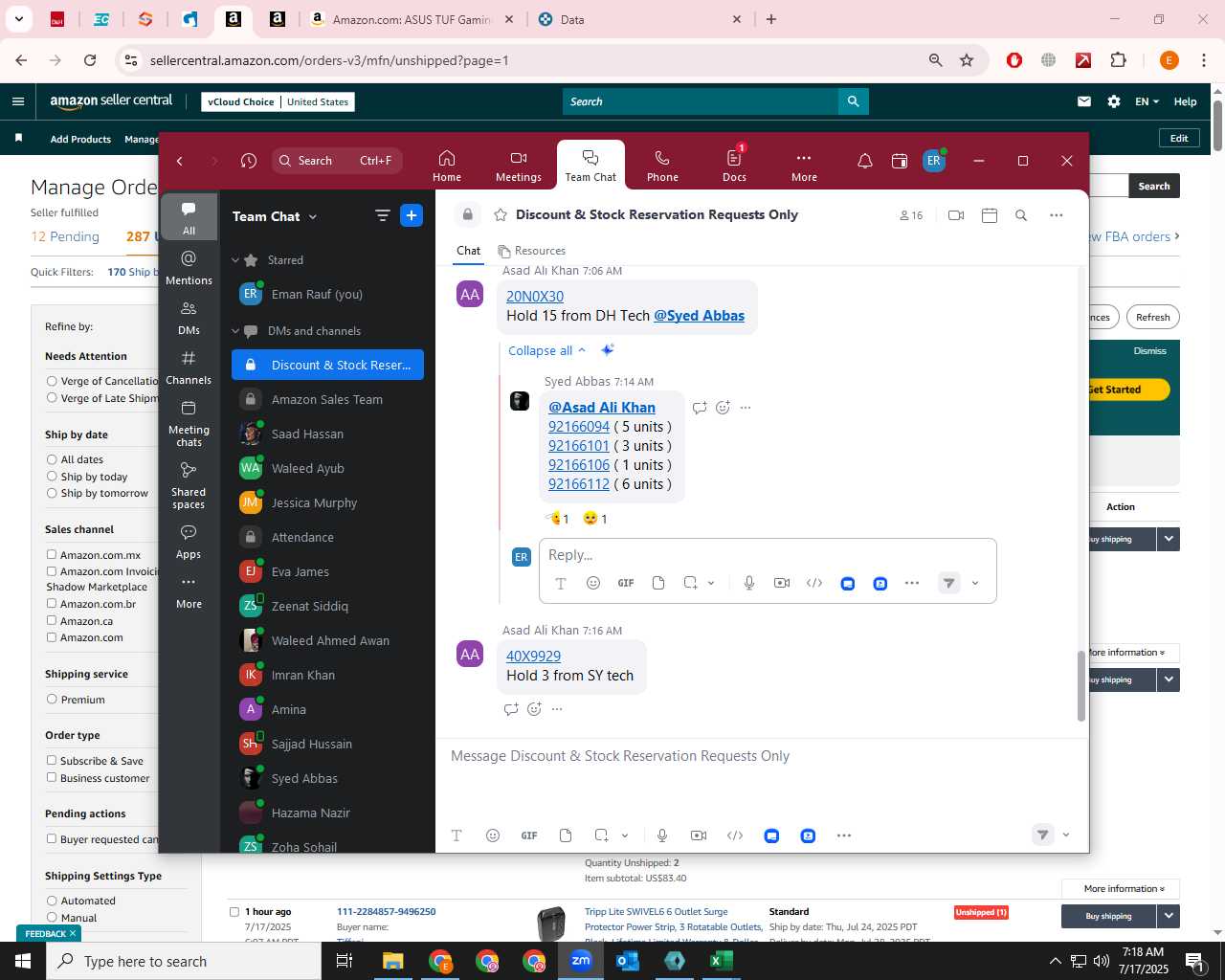Open the 20N0X30 link in chat
Screen dimensions: 1225x980
[535, 297]
